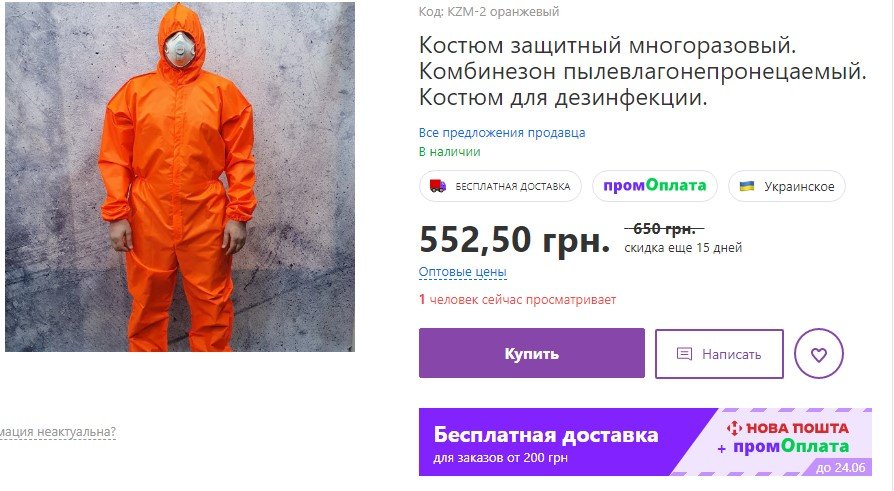Add product to favorites with heart icon

click(819, 354)
